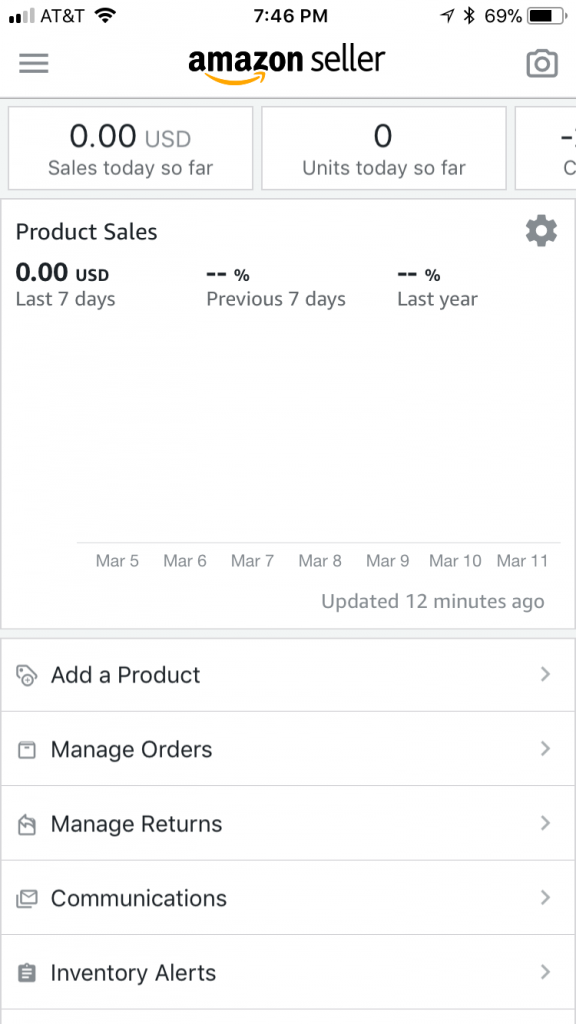This screenshot has height=1024, width=576.
Task: Expand the Inventory Alerts chevron
Action: pyautogui.click(x=545, y=972)
